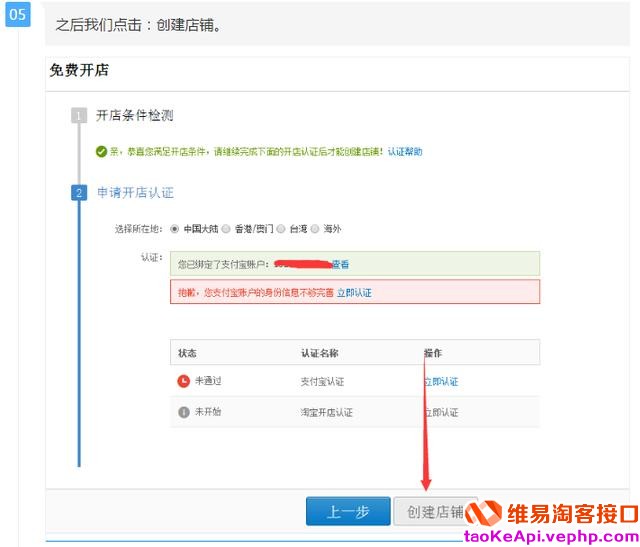Click the 操作 column header
This screenshot has height=547, width=640.
coord(433,353)
